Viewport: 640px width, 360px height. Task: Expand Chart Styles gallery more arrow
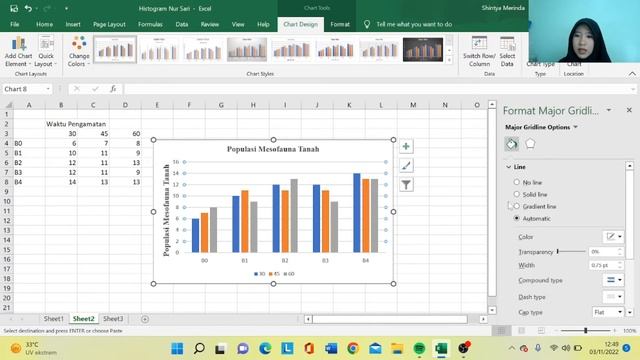(x=449, y=60)
